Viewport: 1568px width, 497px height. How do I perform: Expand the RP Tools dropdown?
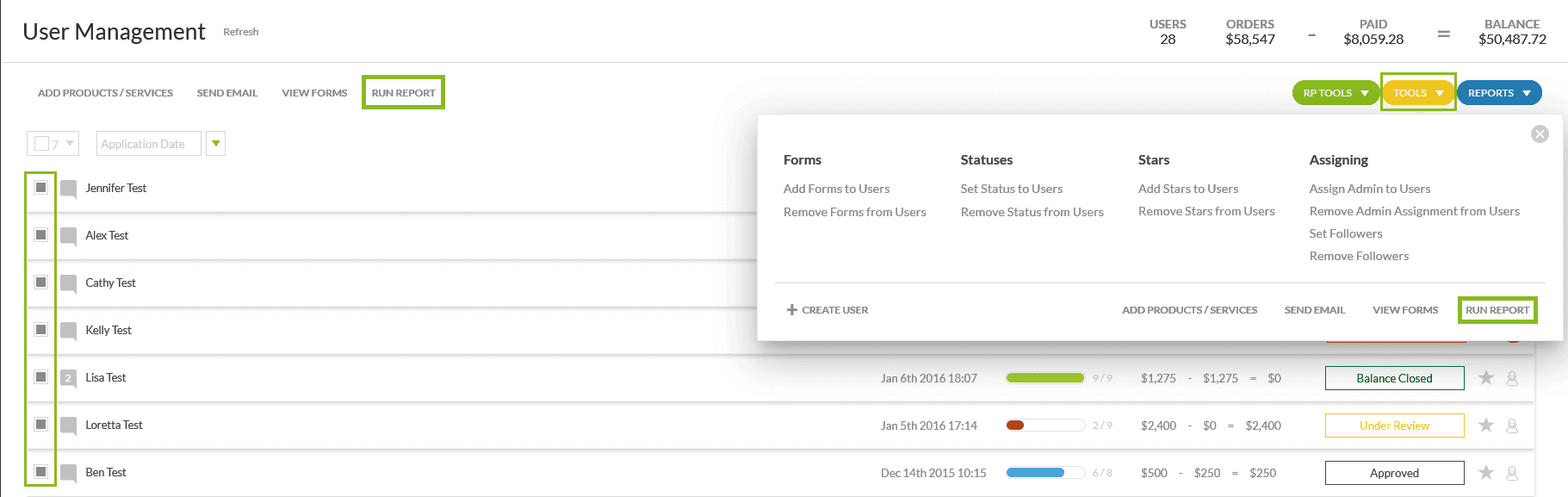click(1336, 93)
